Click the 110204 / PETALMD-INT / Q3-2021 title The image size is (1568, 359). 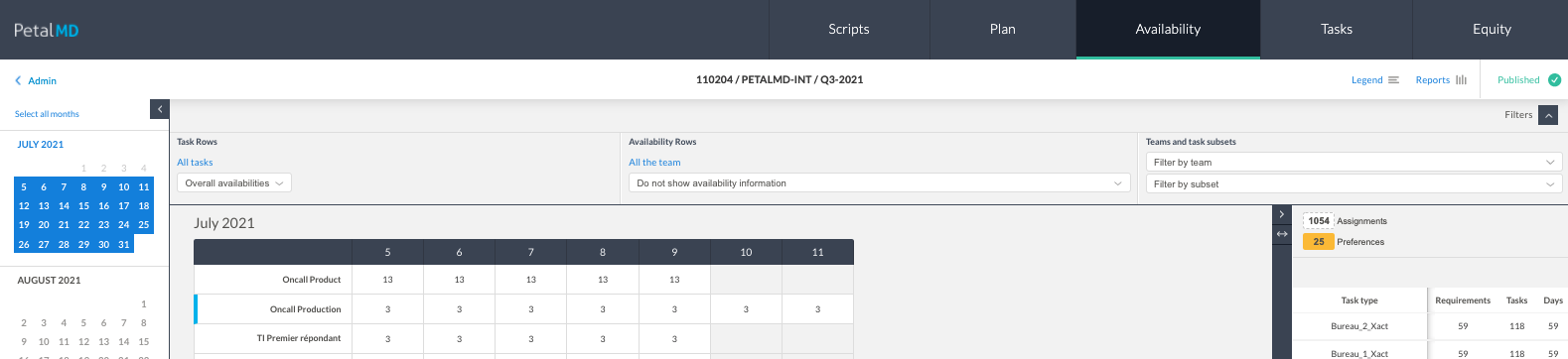pyautogui.click(x=780, y=79)
